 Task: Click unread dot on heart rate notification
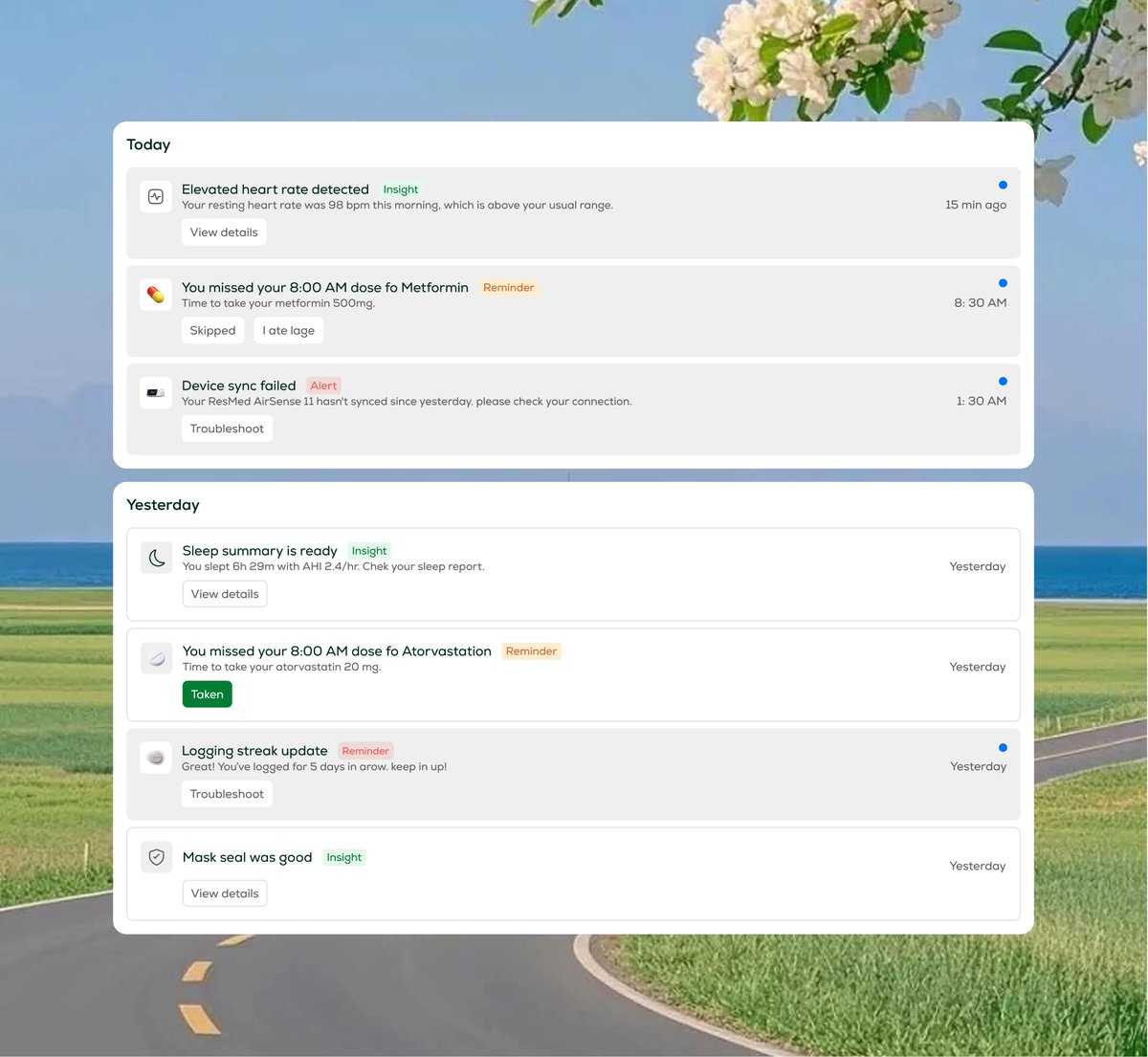pyautogui.click(x=1003, y=185)
